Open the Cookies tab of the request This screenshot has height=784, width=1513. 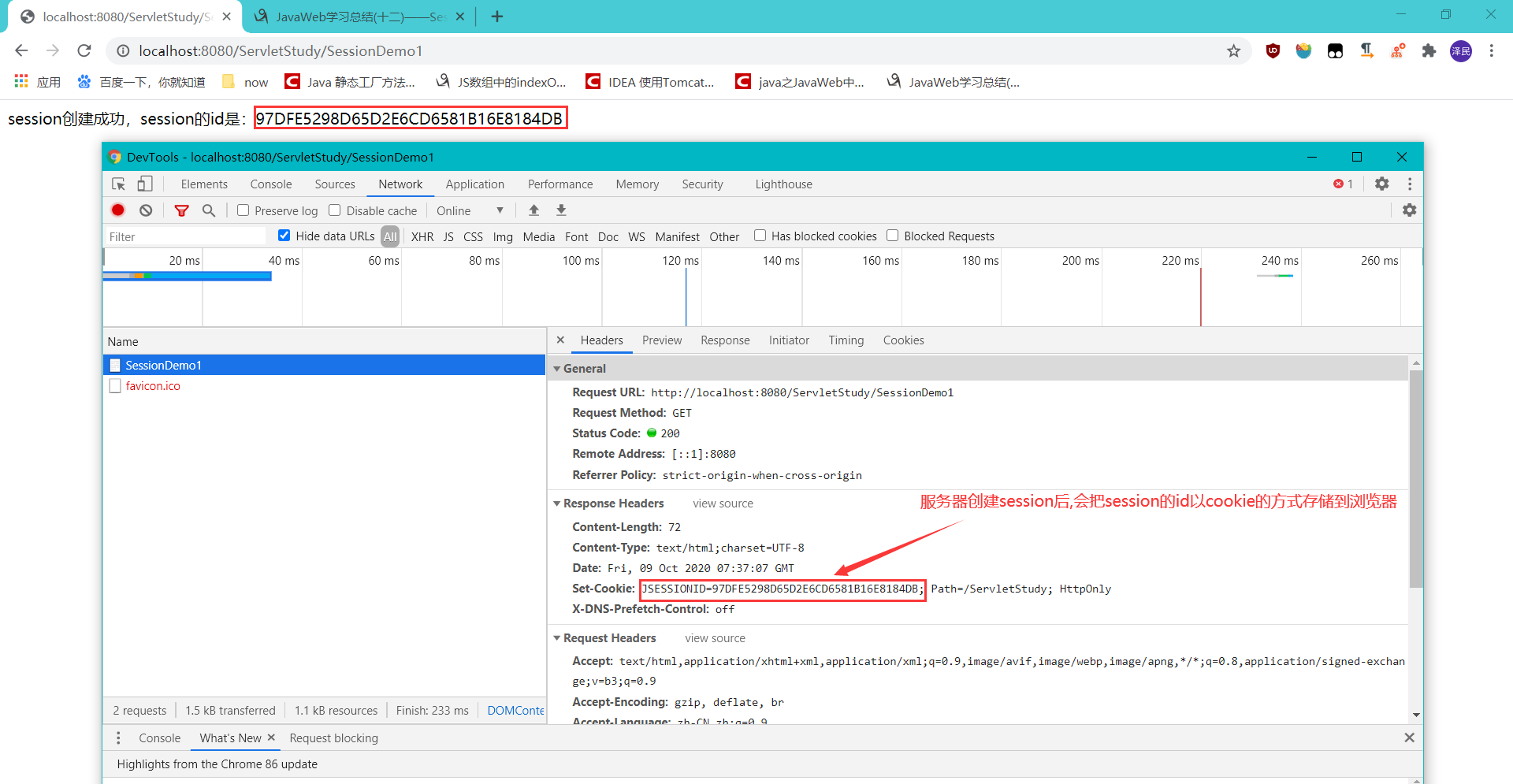904,340
